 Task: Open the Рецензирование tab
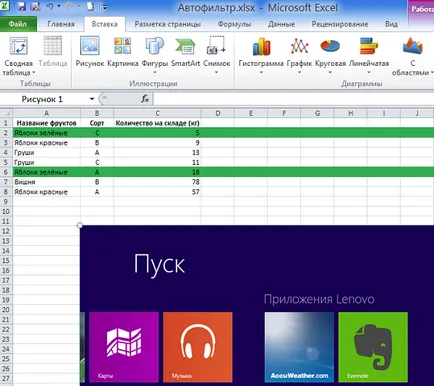pos(340,24)
